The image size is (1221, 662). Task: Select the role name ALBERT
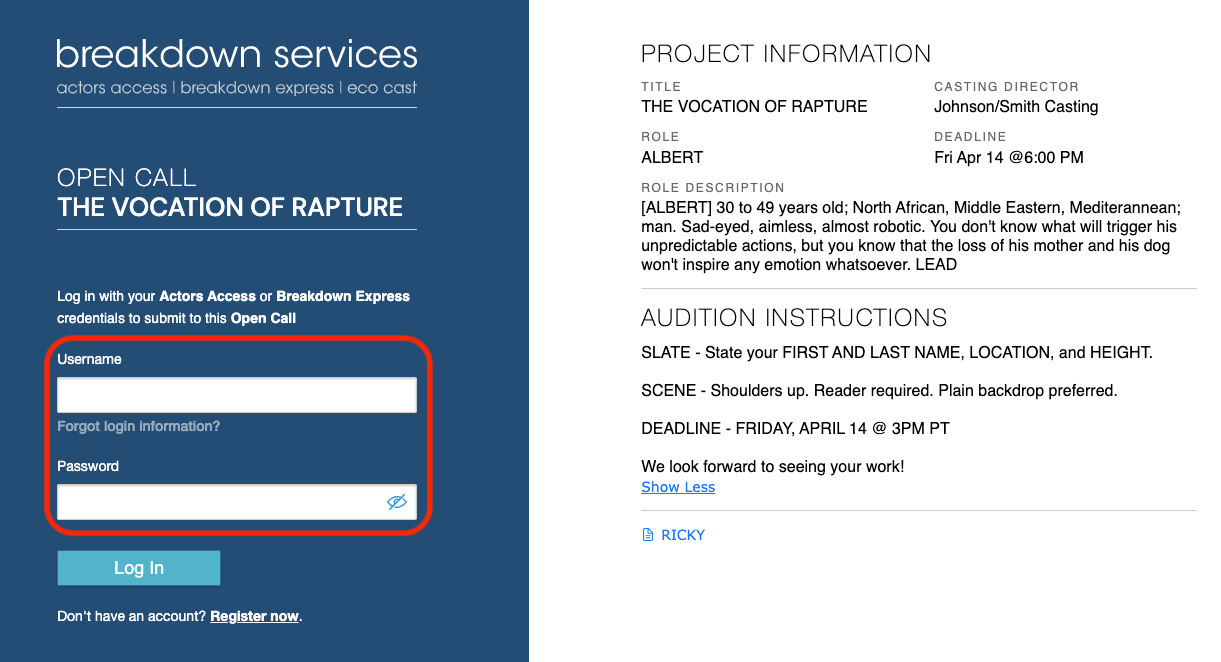click(x=672, y=157)
